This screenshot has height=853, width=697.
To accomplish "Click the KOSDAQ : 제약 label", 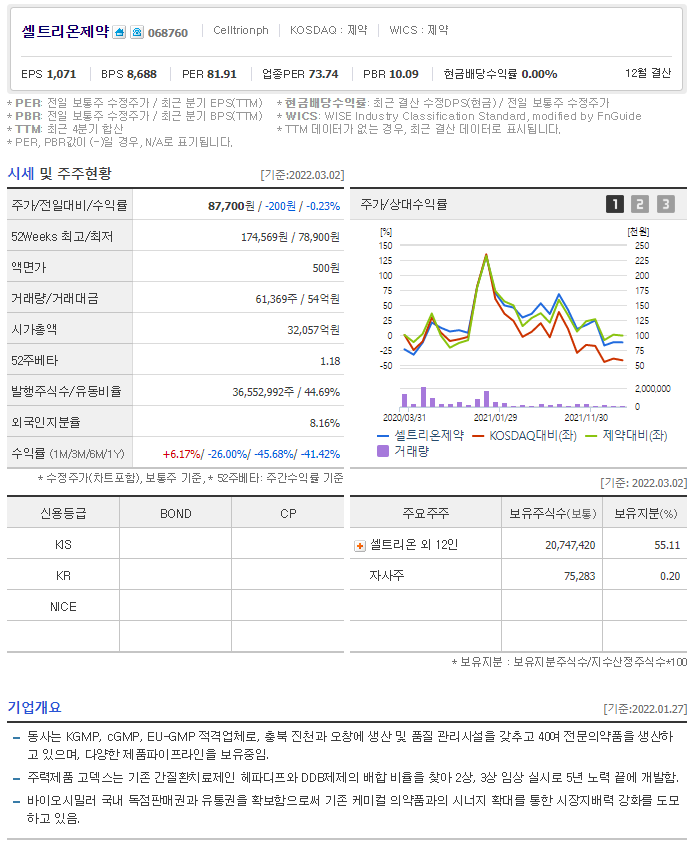I will click(328, 30).
